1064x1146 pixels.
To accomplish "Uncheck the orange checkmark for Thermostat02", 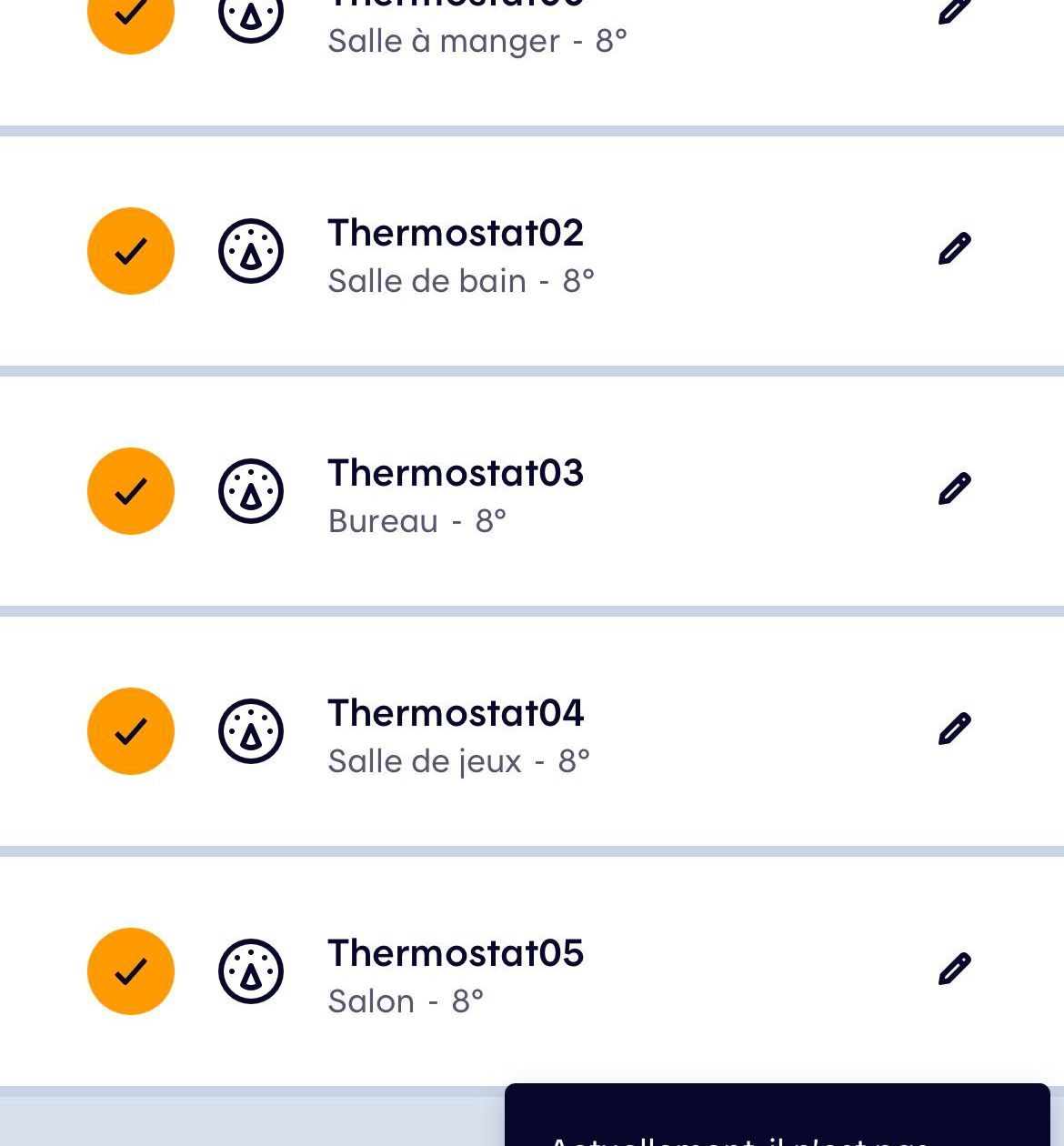I will click(x=131, y=251).
